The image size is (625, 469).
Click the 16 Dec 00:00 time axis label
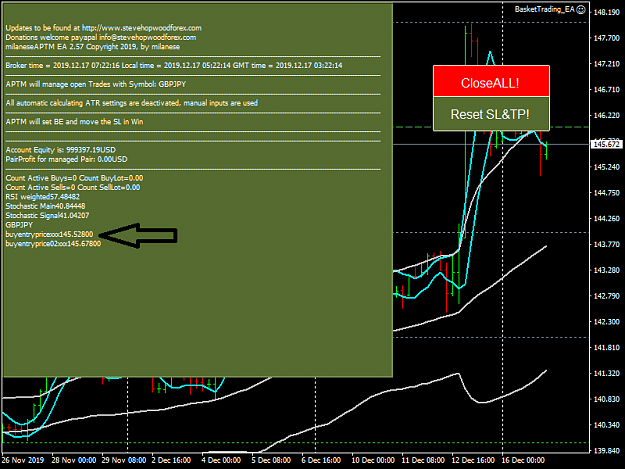click(523, 460)
